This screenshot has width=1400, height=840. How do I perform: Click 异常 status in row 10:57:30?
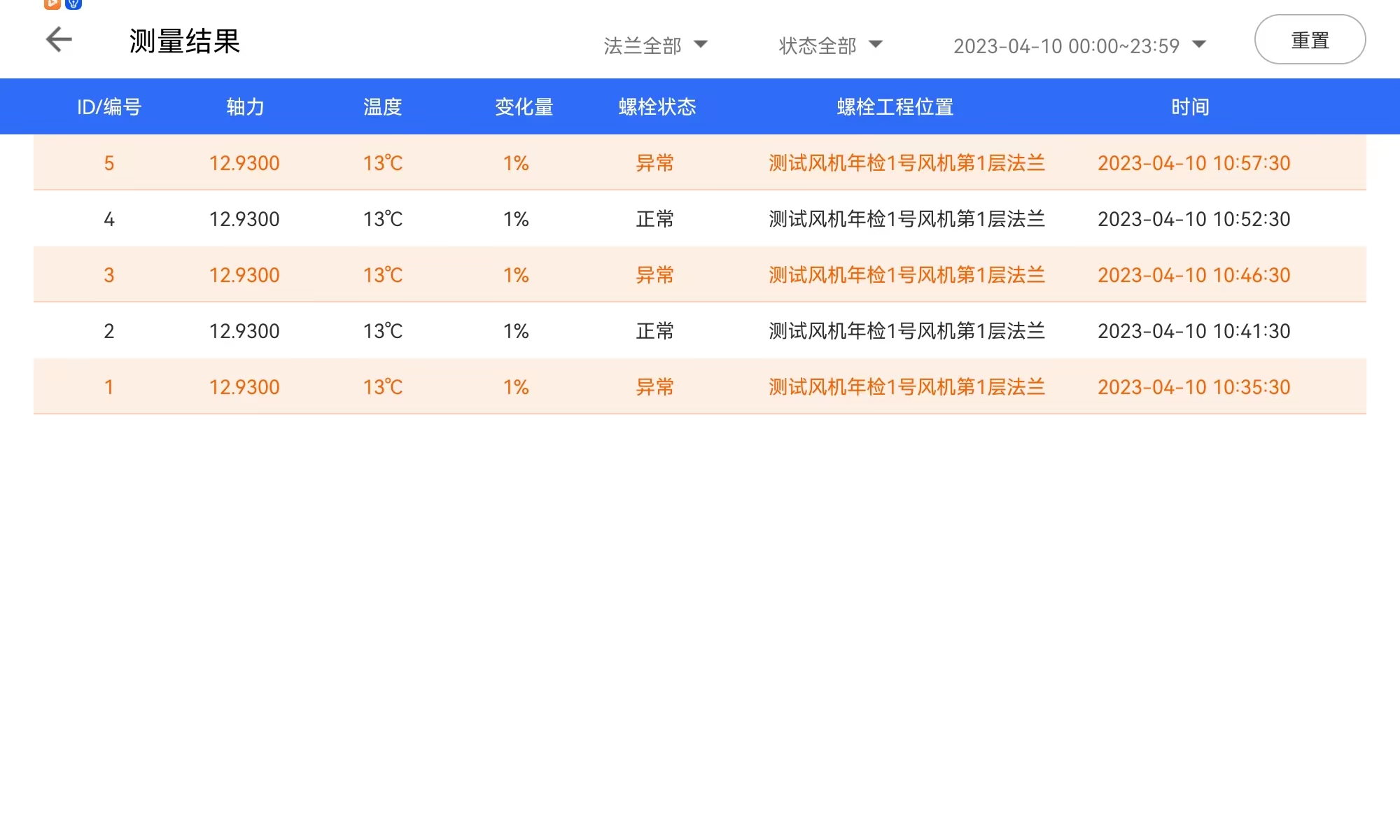pyautogui.click(x=654, y=163)
